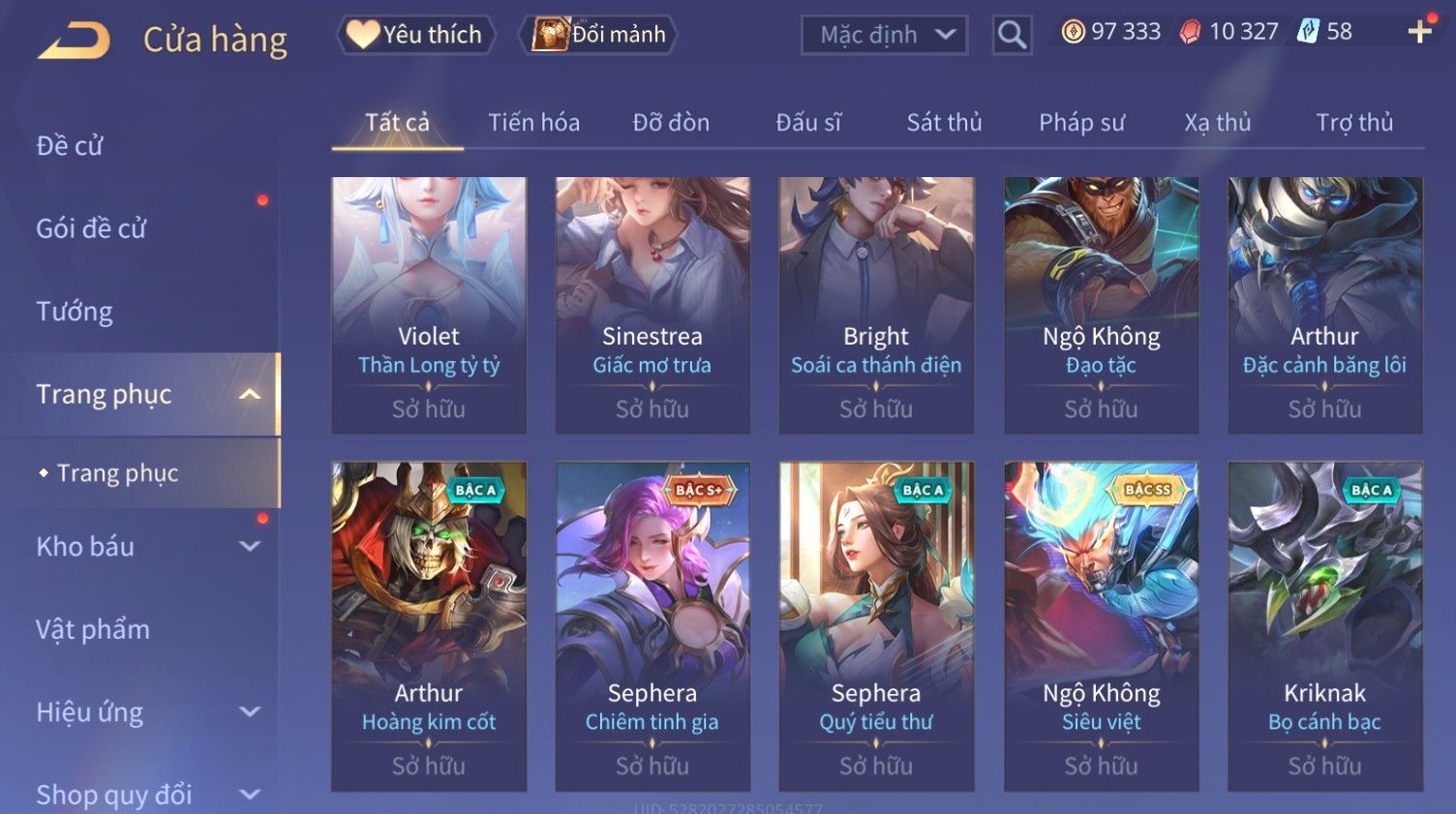This screenshot has width=1456, height=814.
Task: Open Ngộ Không Siêu việt skin card
Action: click(1101, 626)
